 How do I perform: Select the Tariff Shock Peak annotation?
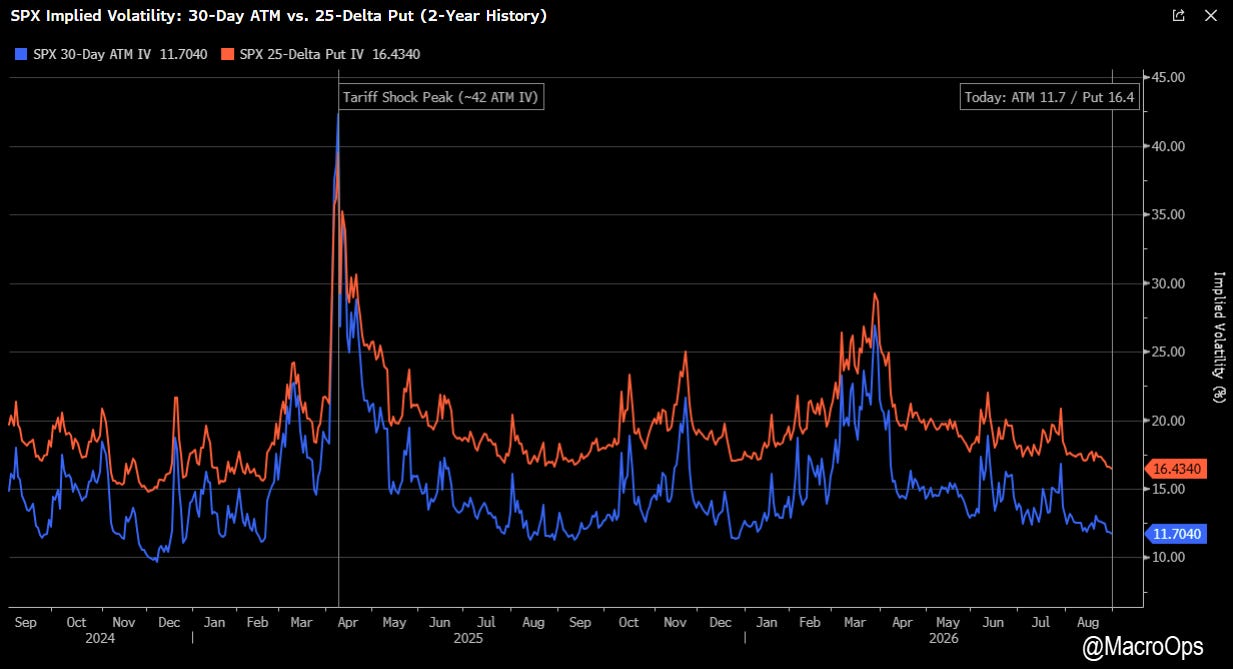441,97
